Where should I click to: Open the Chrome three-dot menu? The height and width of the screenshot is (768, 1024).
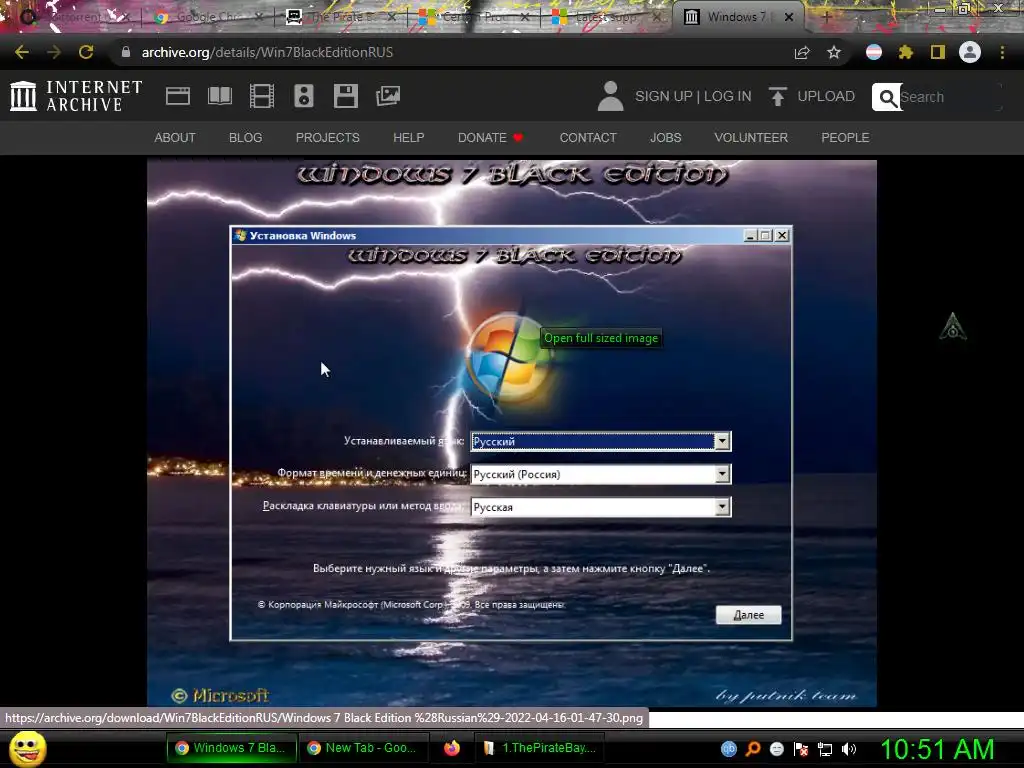[x=1002, y=52]
